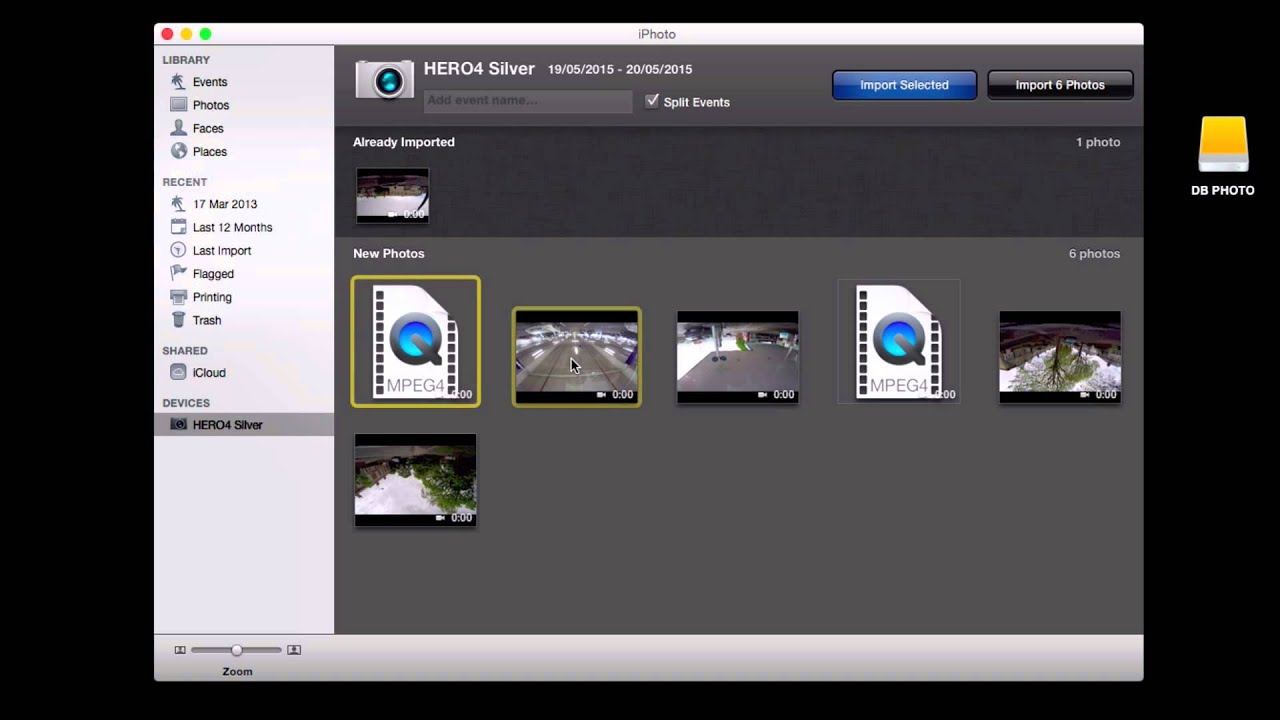The height and width of the screenshot is (720, 1280).
Task: Show Flagged photos
Action: (213, 273)
